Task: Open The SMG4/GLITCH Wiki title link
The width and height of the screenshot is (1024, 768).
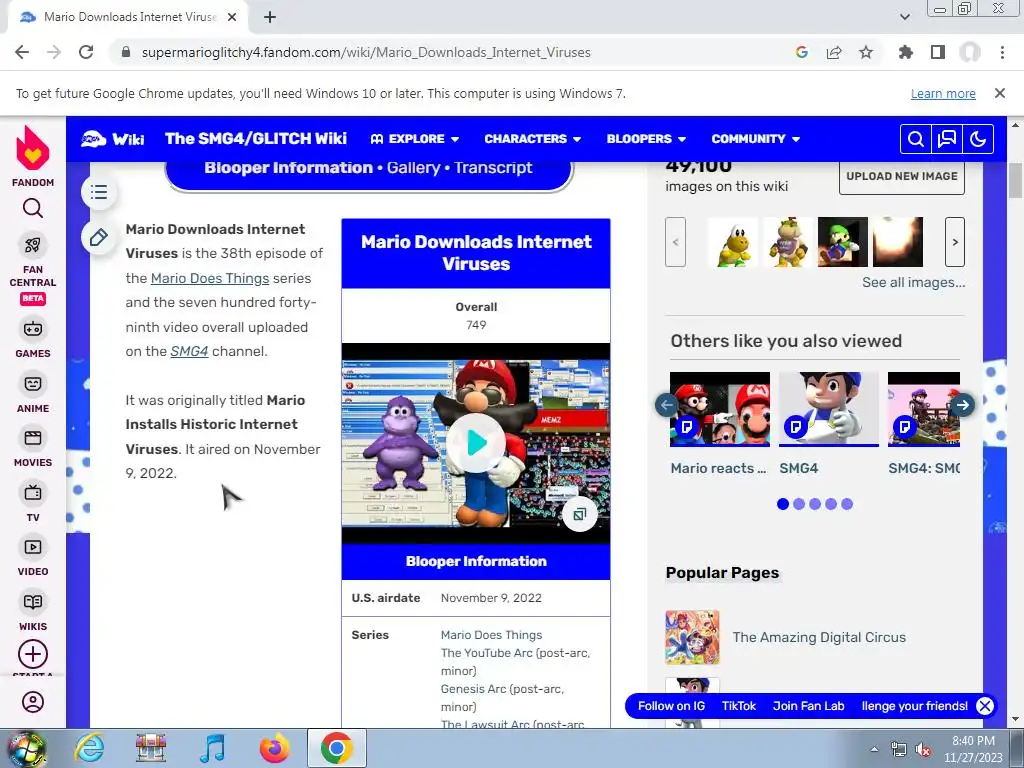Action: [256, 139]
